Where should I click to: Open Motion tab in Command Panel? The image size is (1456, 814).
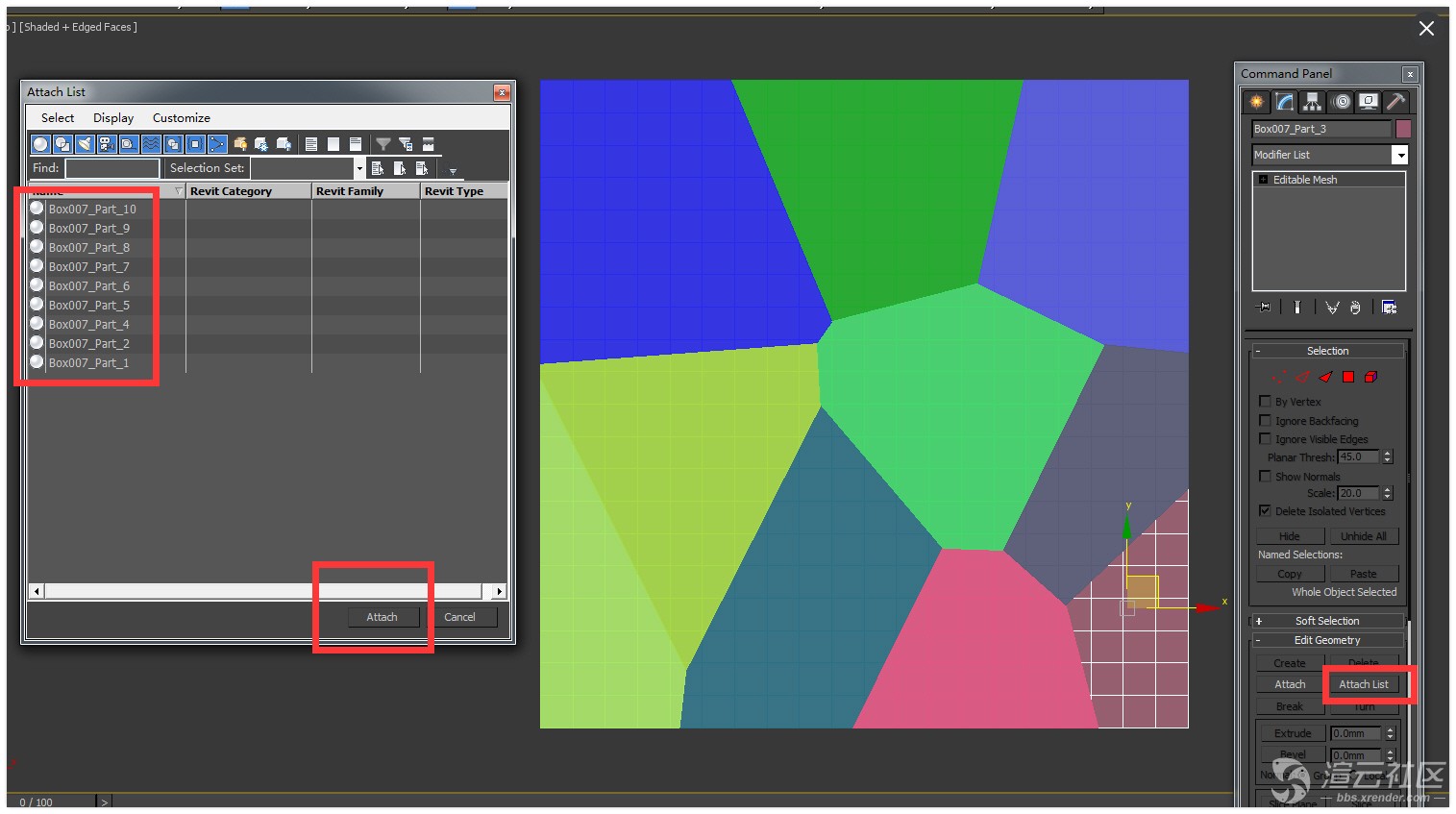[1342, 102]
